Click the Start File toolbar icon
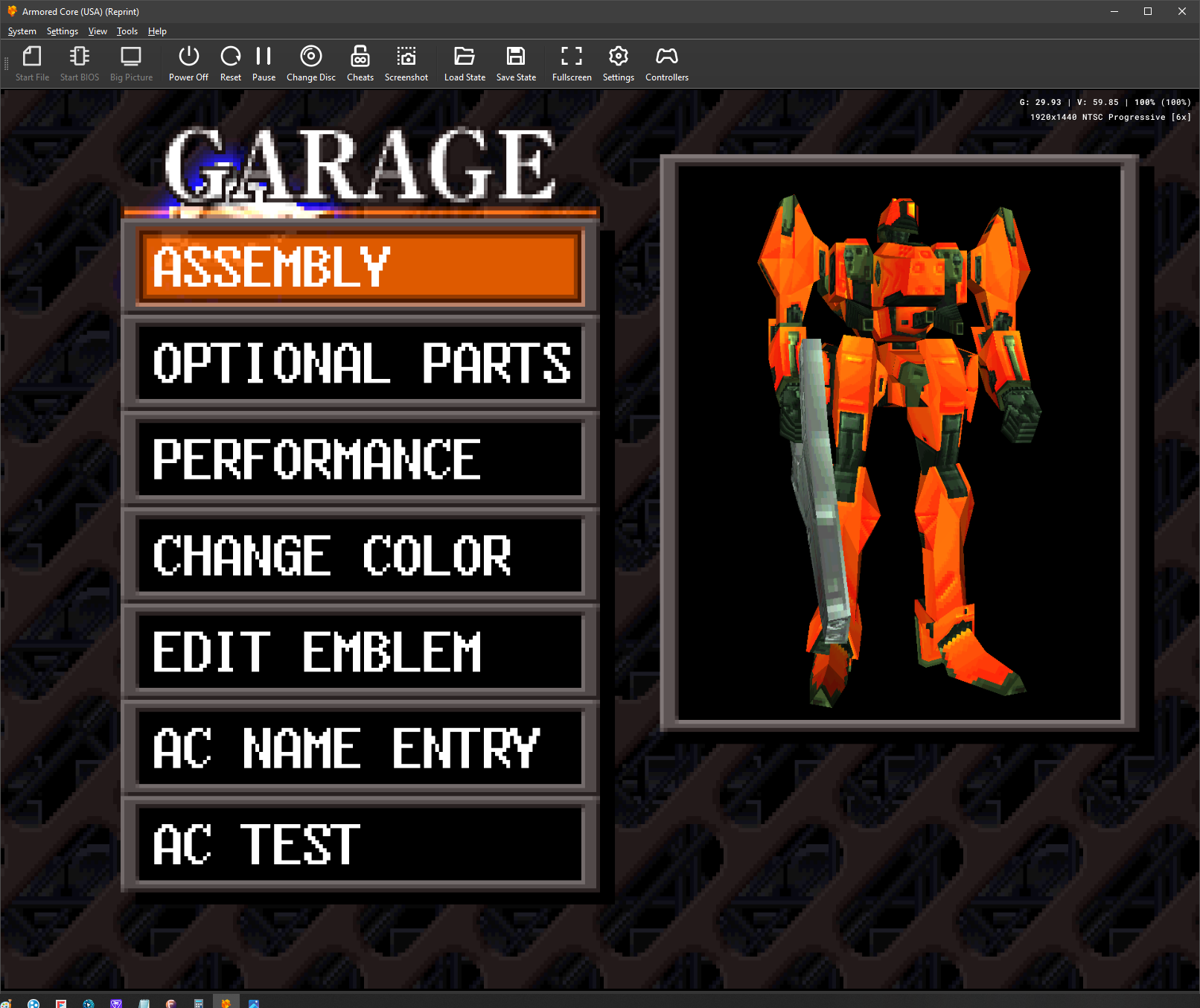This screenshot has width=1200, height=1008. [x=32, y=64]
